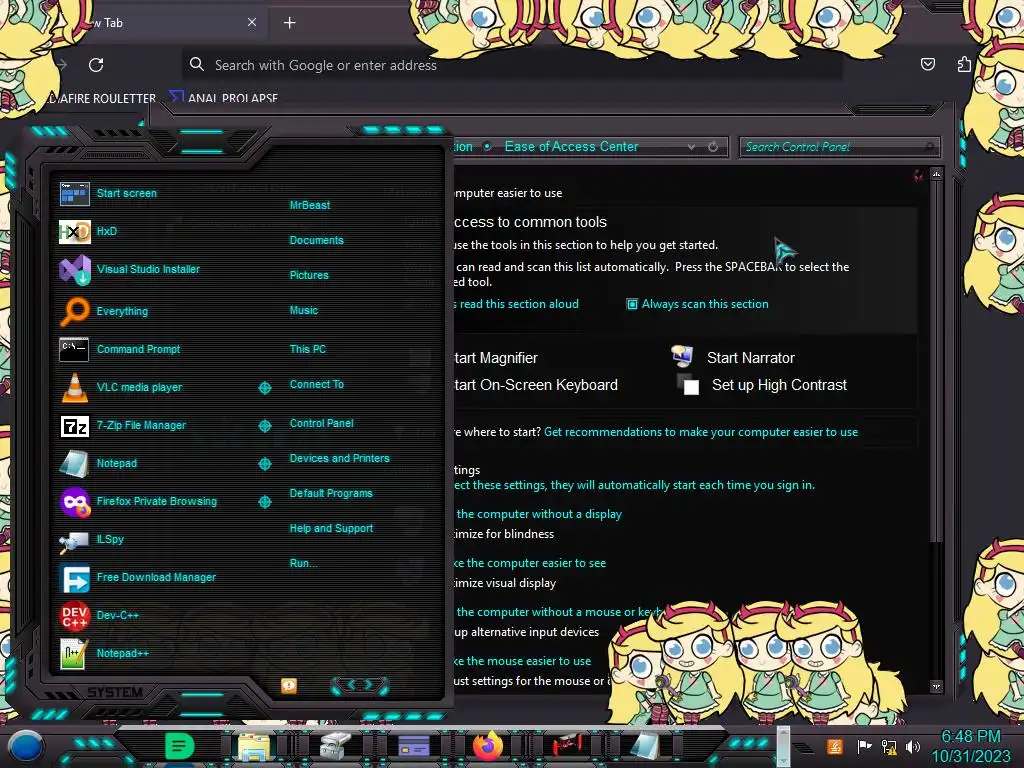Launch Firefox Private Browsing

[x=138, y=502]
